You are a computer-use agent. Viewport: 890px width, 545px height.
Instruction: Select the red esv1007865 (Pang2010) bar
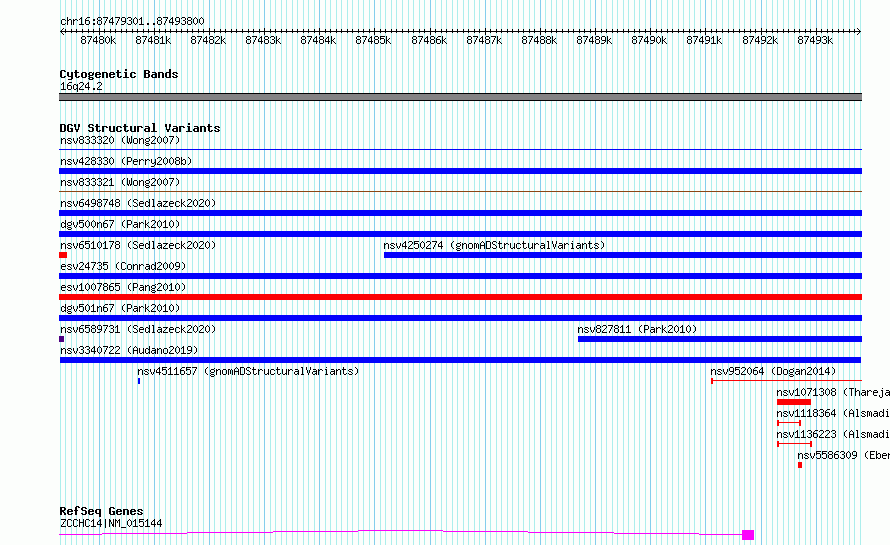460,297
